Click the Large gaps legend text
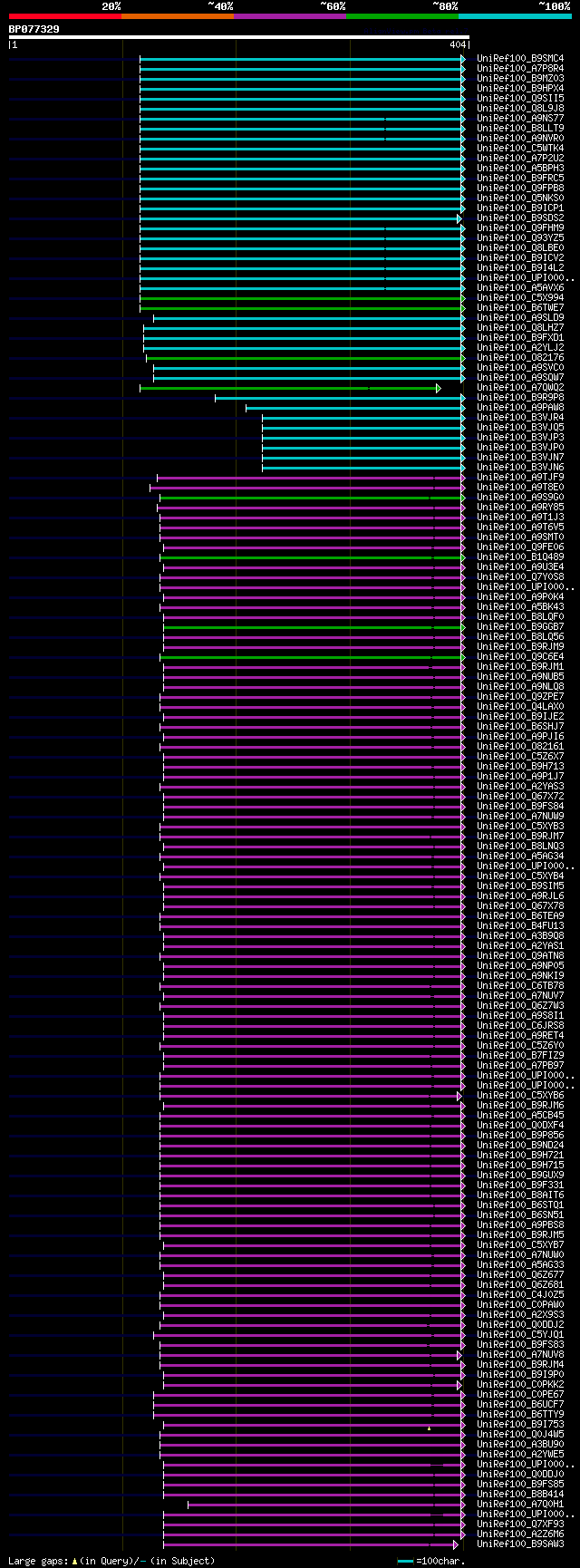This screenshot has width=580, height=1568. (x=111, y=1561)
